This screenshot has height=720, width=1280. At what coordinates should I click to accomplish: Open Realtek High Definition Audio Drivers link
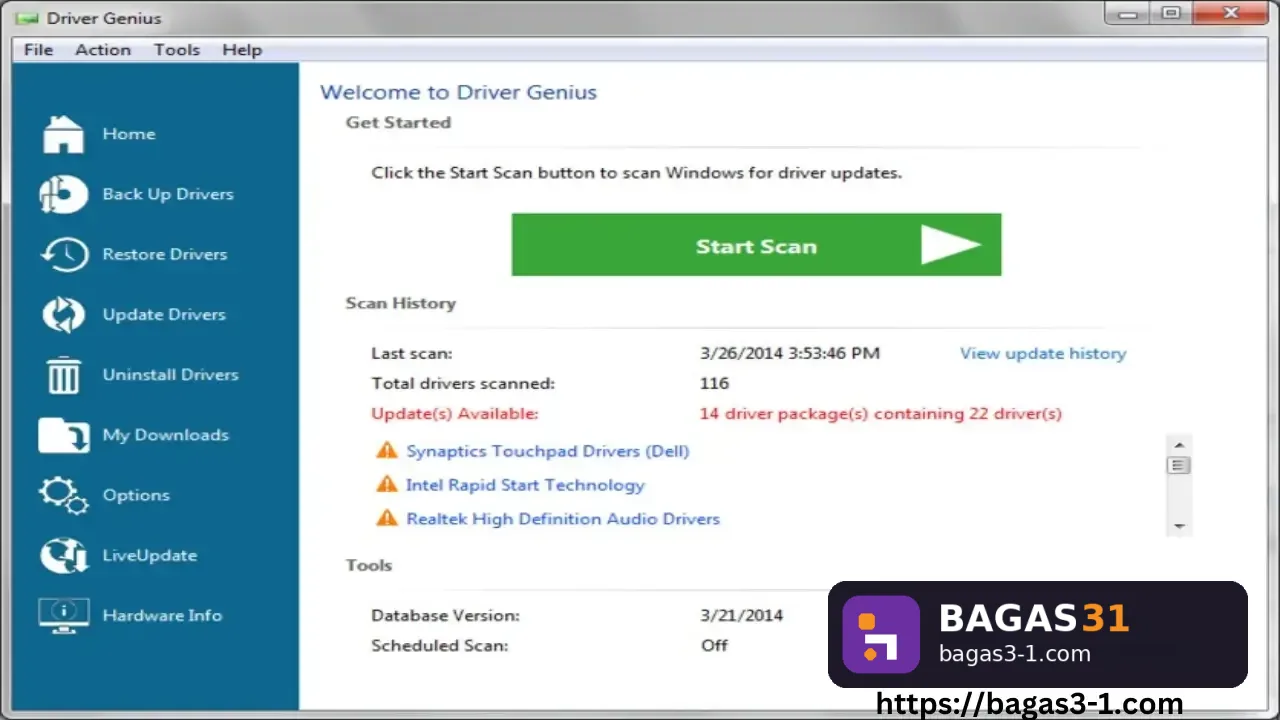pyautogui.click(x=563, y=519)
